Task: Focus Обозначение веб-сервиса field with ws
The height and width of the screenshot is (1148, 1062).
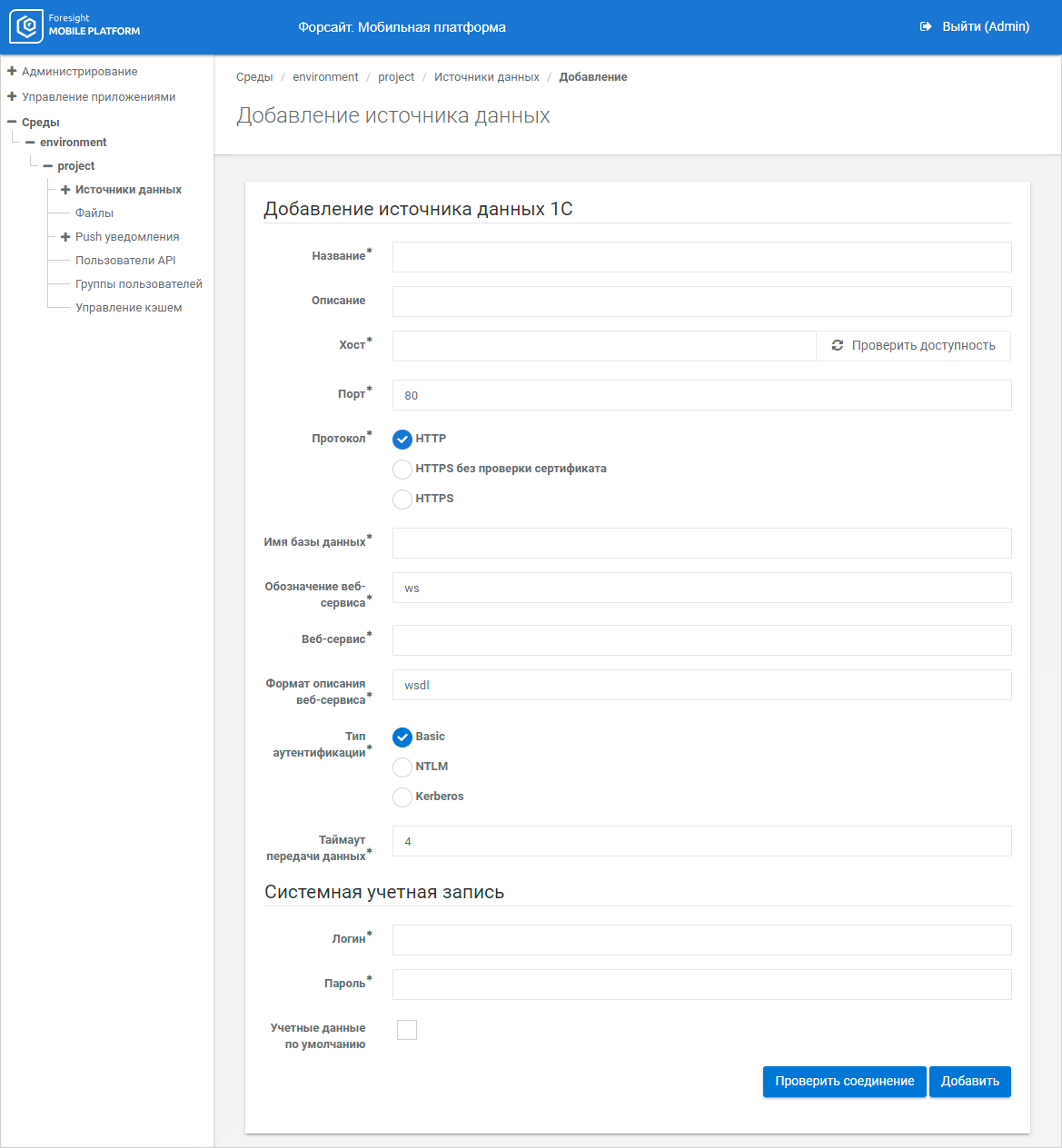Action: [702, 588]
